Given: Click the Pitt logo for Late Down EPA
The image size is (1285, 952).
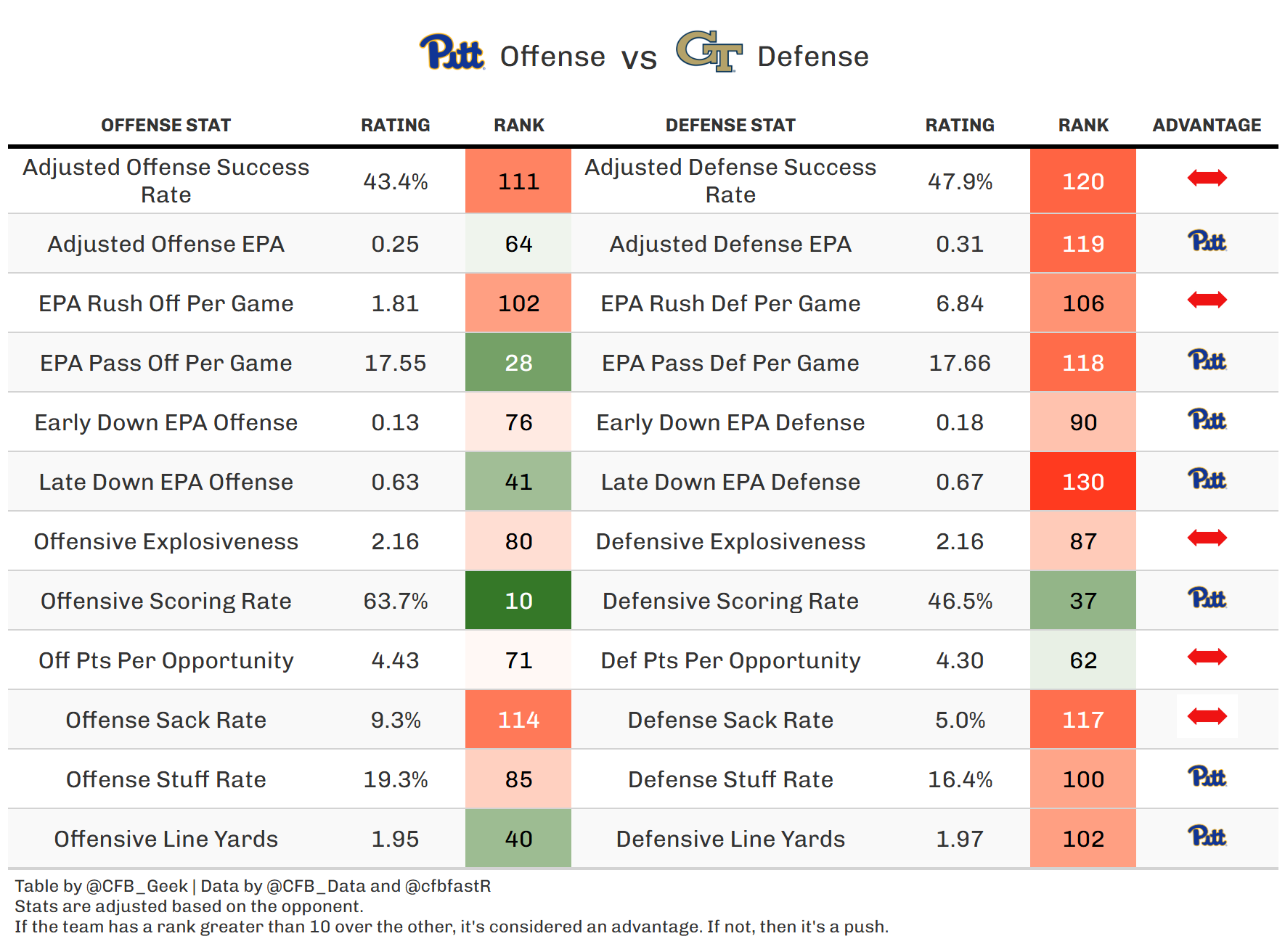Looking at the screenshot, I should [1207, 480].
